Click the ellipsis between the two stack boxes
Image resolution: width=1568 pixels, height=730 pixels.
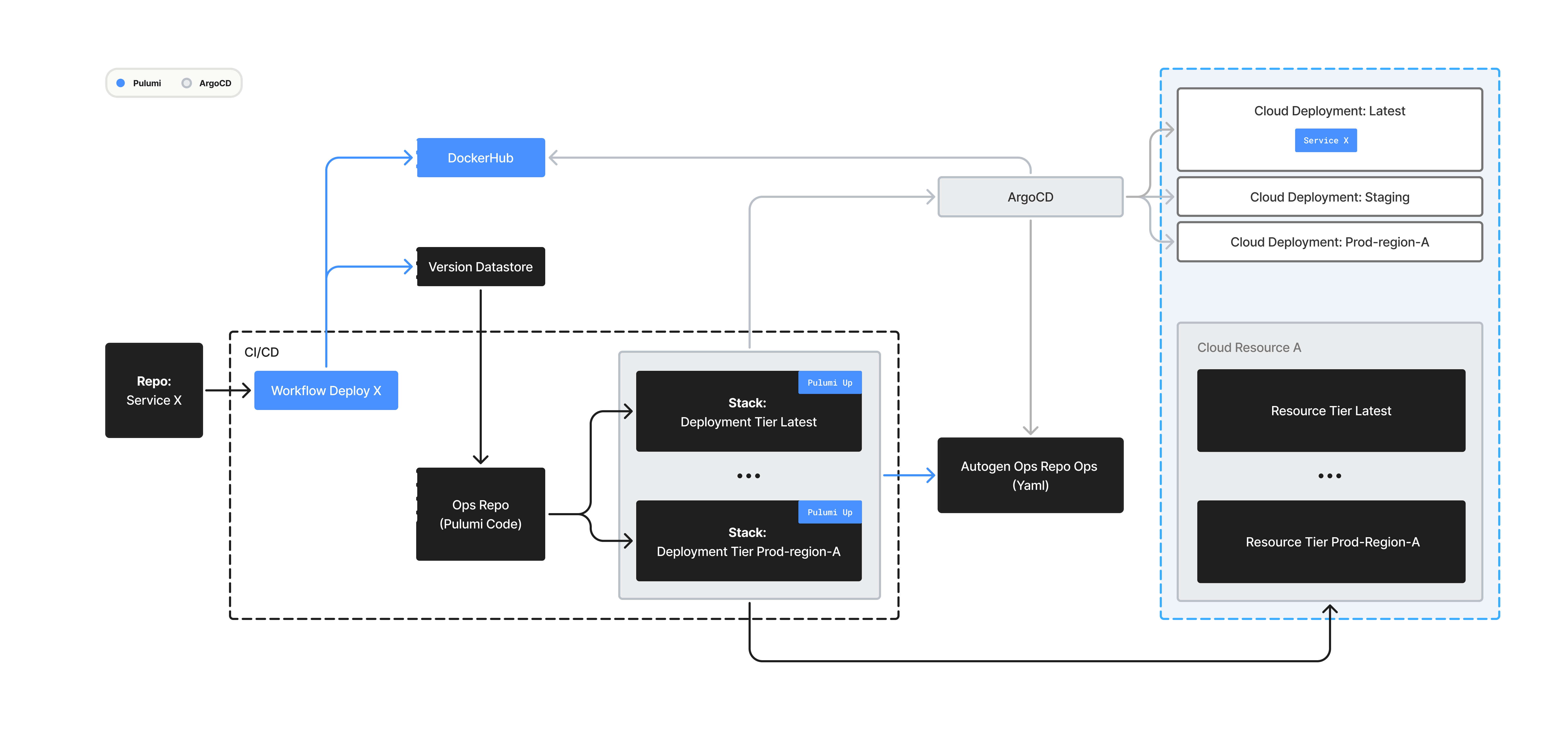(x=748, y=476)
